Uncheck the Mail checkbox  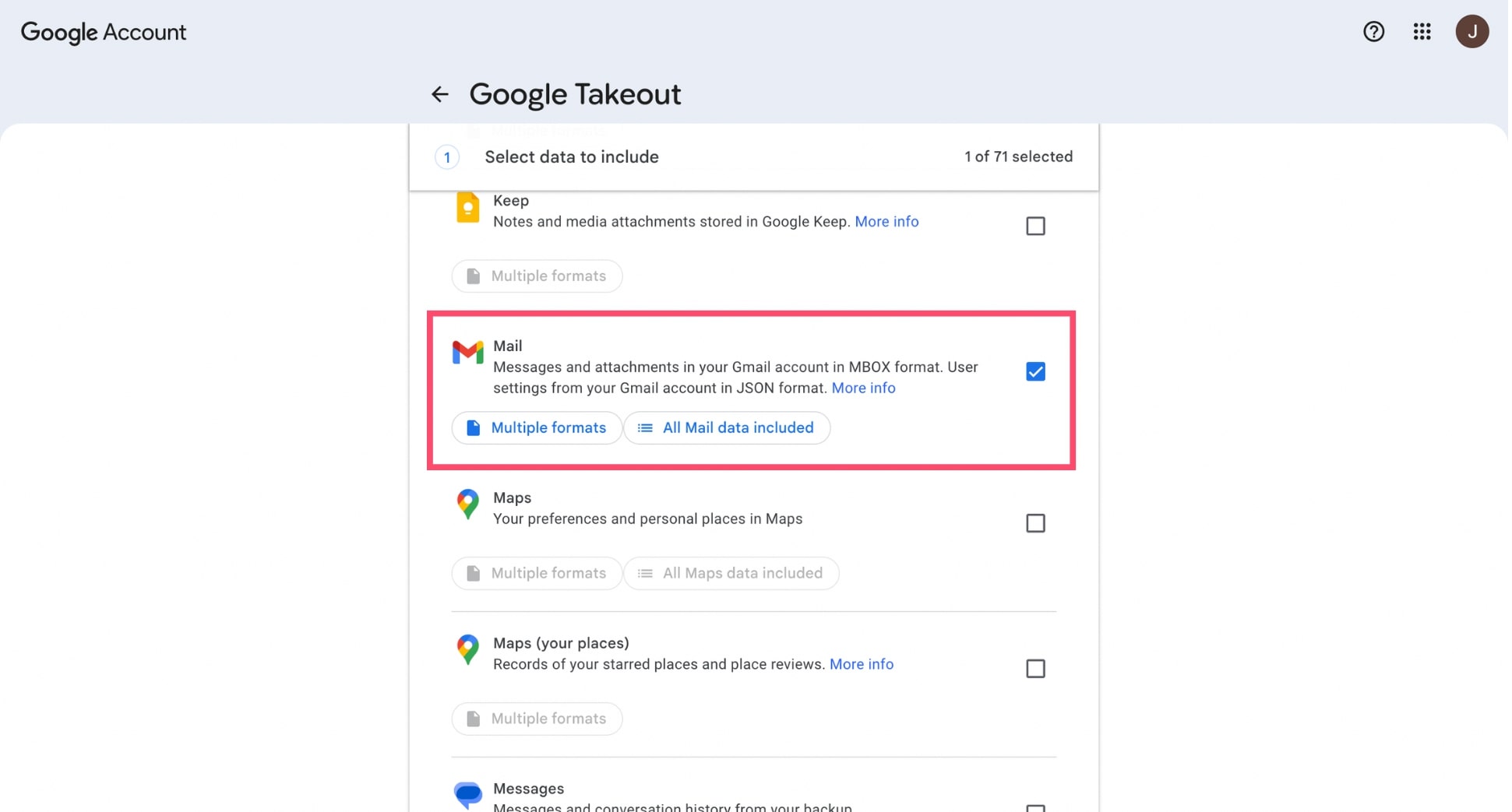pos(1035,371)
